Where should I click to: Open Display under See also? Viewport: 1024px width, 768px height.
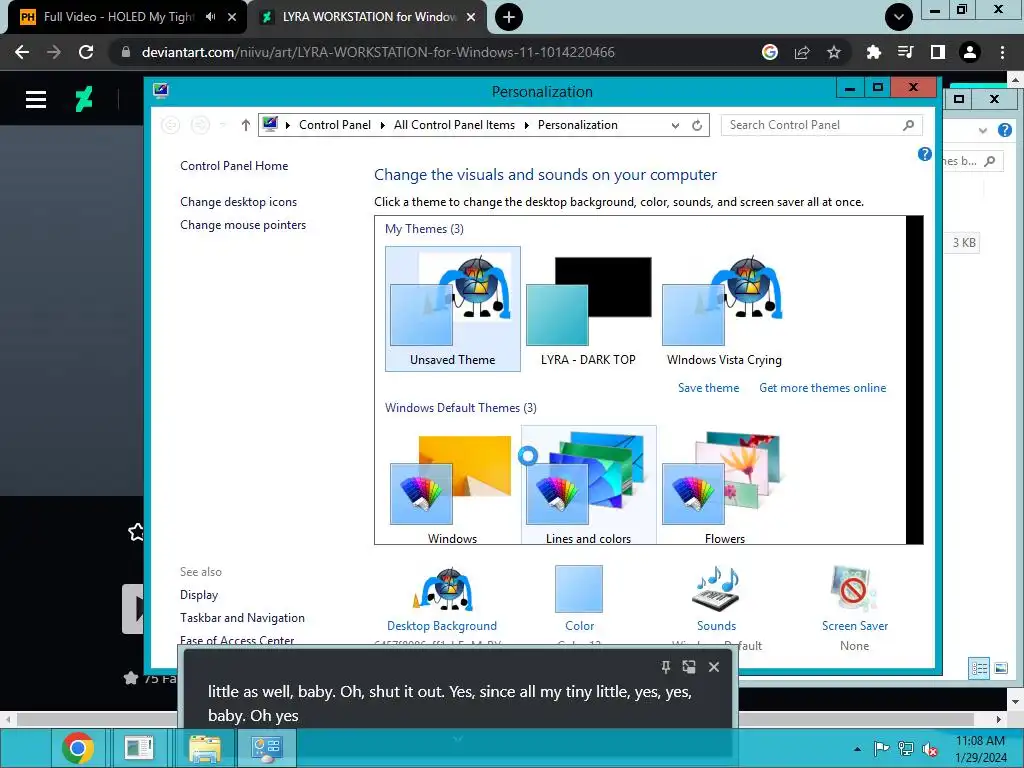click(199, 595)
